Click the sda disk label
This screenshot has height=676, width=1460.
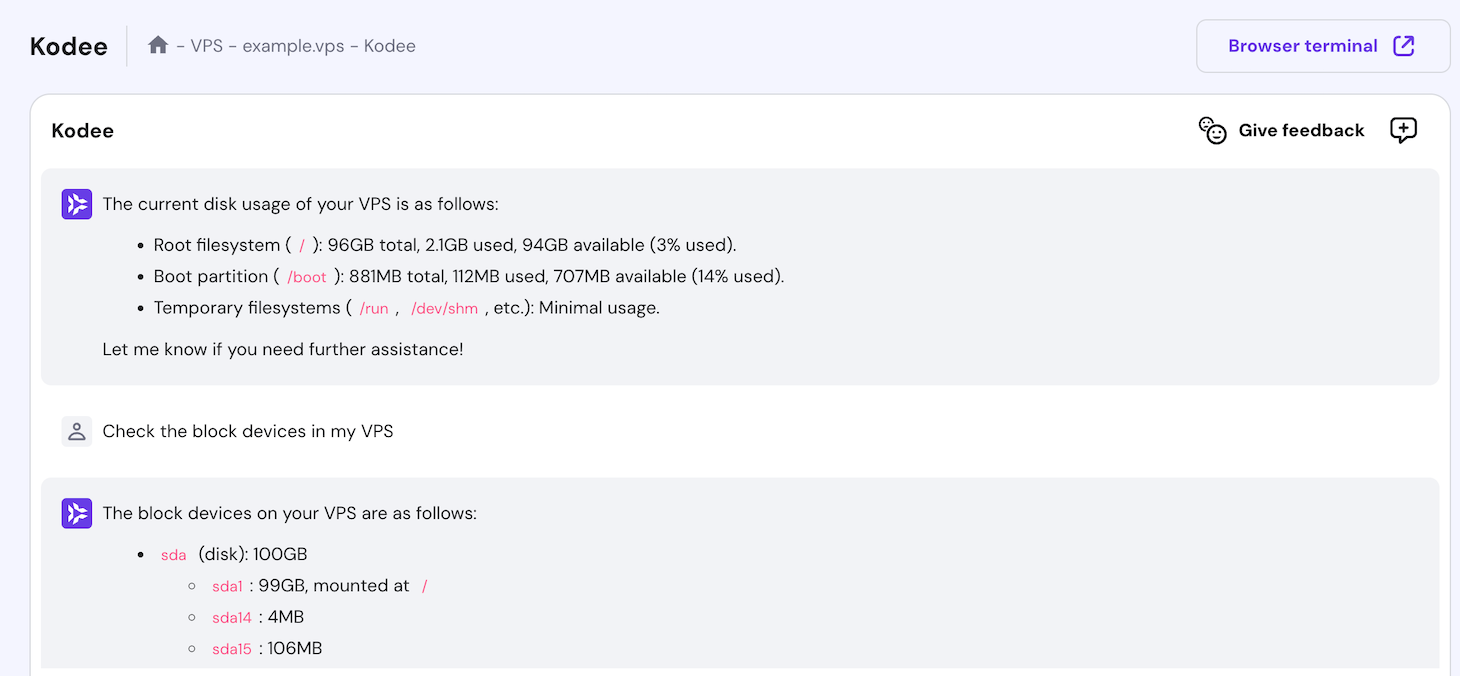(x=173, y=554)
